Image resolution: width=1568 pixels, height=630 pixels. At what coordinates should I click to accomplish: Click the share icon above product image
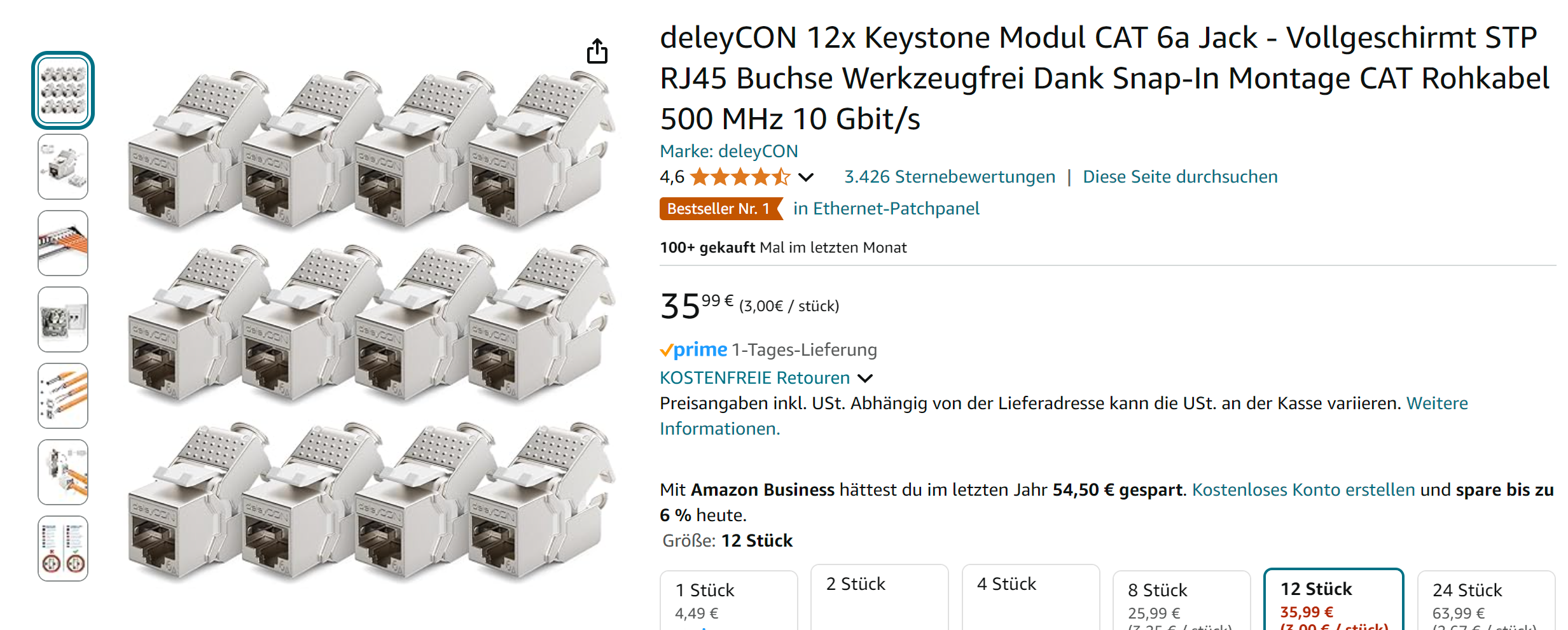597,52
